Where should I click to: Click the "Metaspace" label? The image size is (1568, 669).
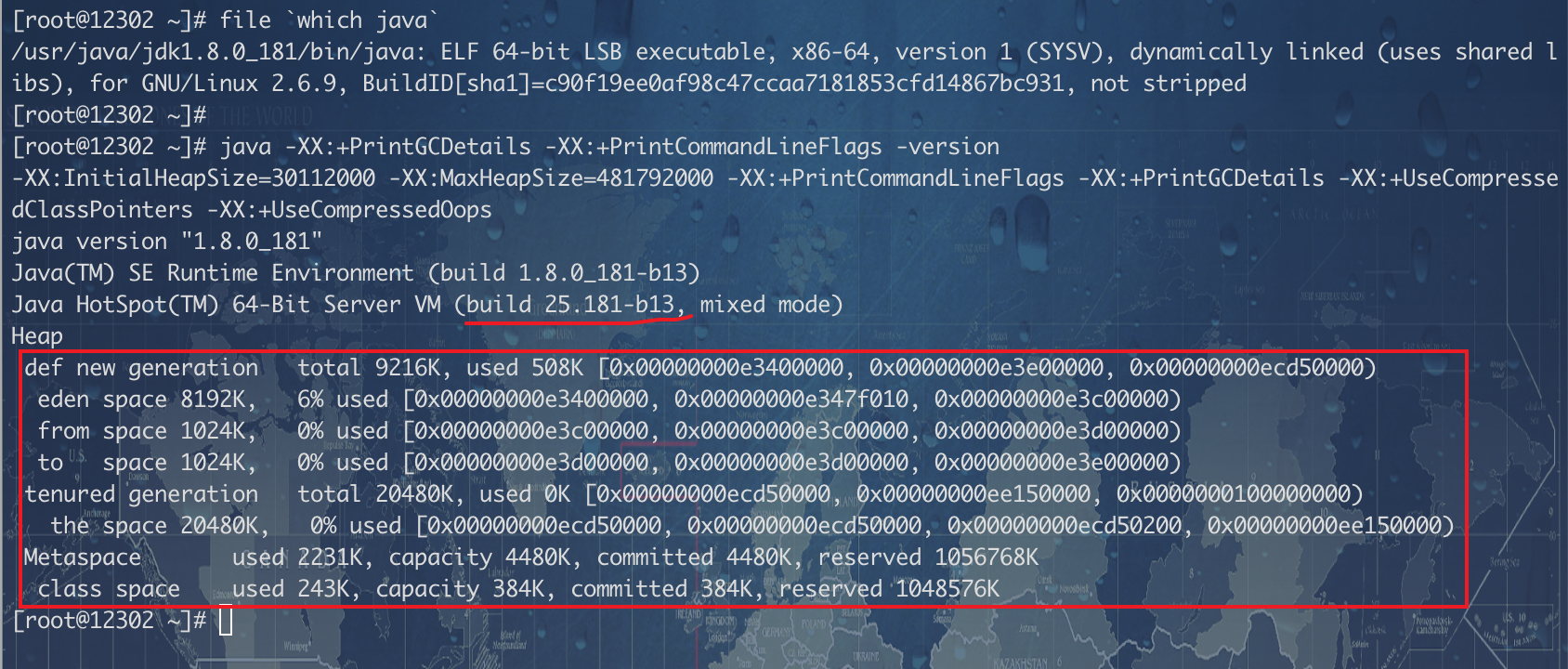83,557
